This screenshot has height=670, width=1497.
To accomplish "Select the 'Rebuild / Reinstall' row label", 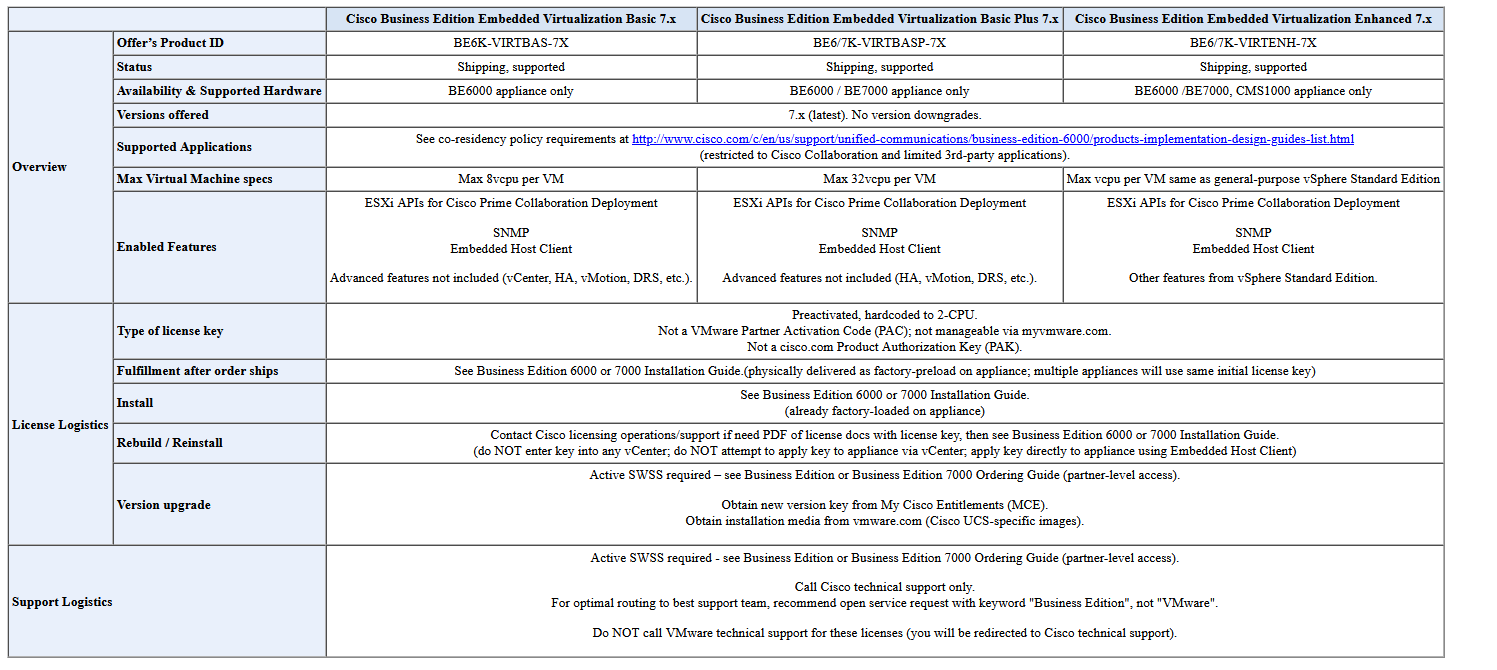I will point(170,443).
